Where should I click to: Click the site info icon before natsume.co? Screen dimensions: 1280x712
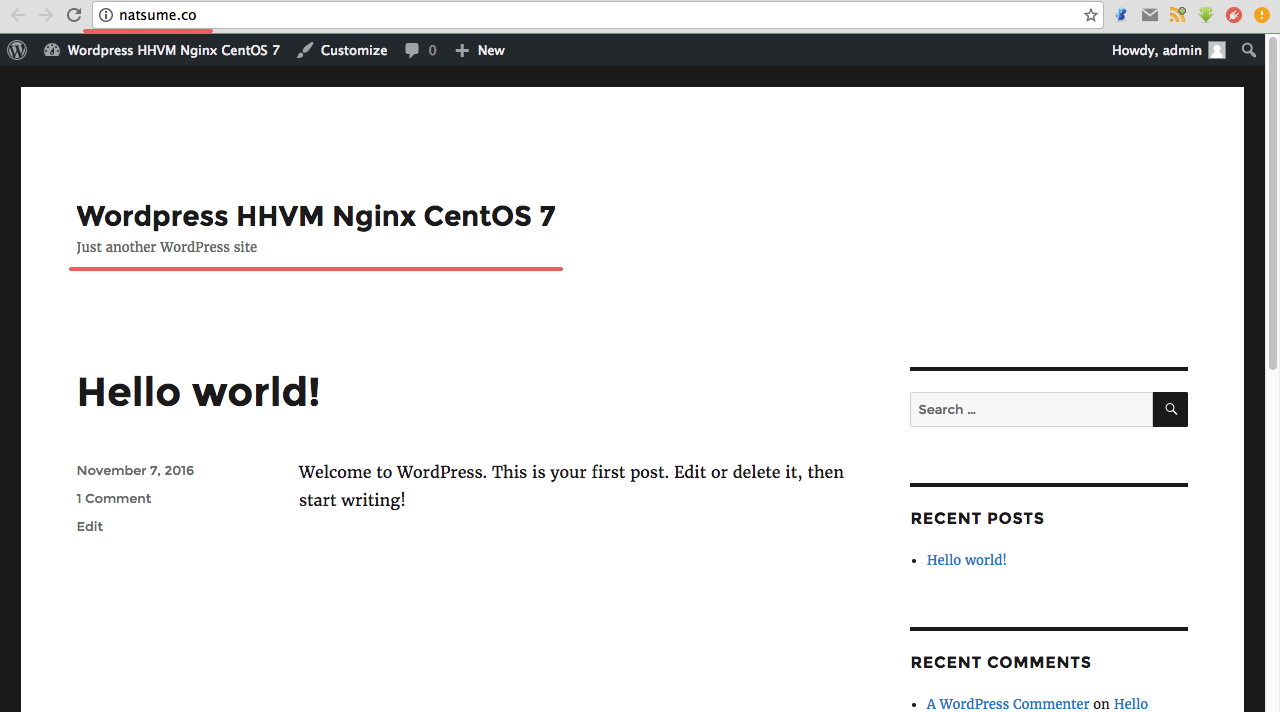coord(106,15)
